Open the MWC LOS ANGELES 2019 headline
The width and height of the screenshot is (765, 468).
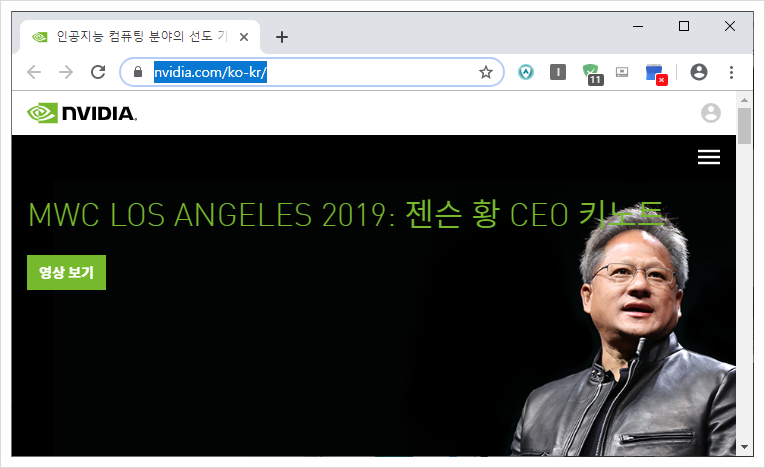click(346, 214)
